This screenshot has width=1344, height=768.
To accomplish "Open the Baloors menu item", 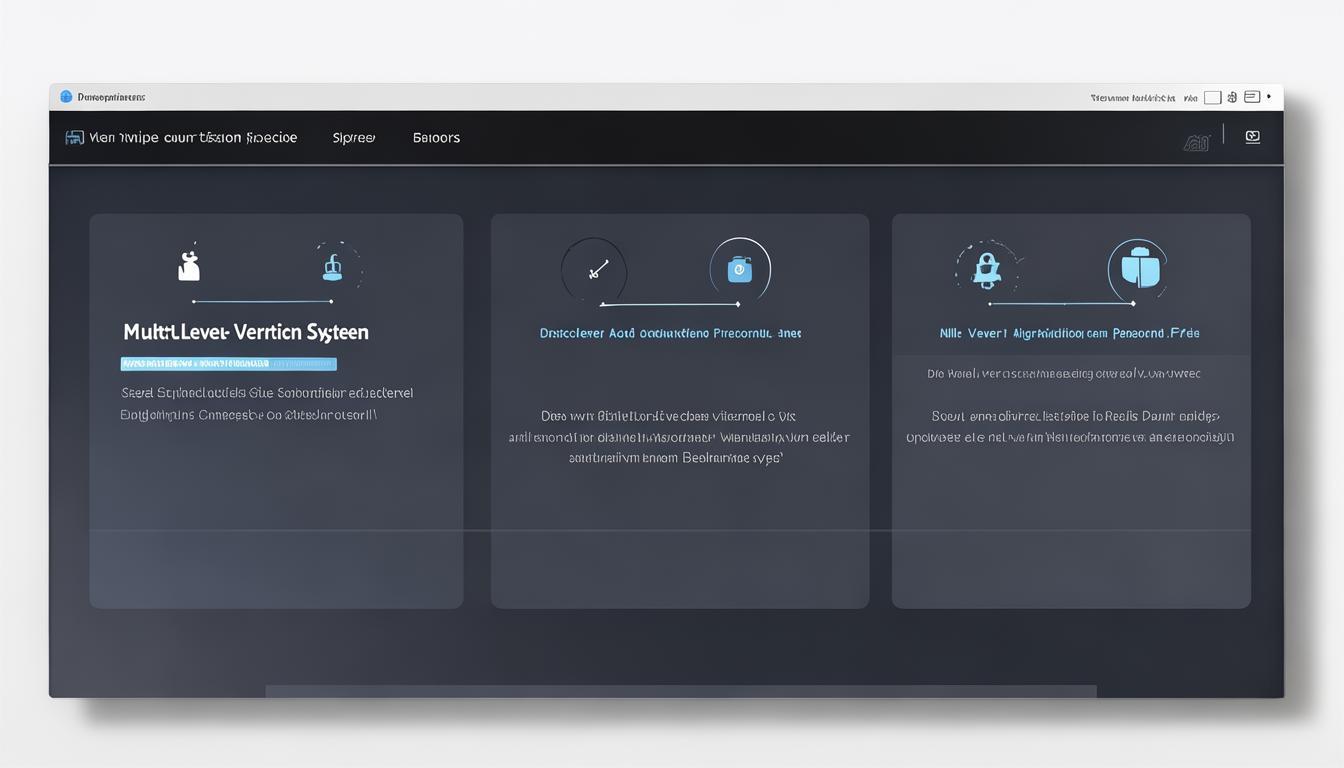I will [x=436, y=138].
